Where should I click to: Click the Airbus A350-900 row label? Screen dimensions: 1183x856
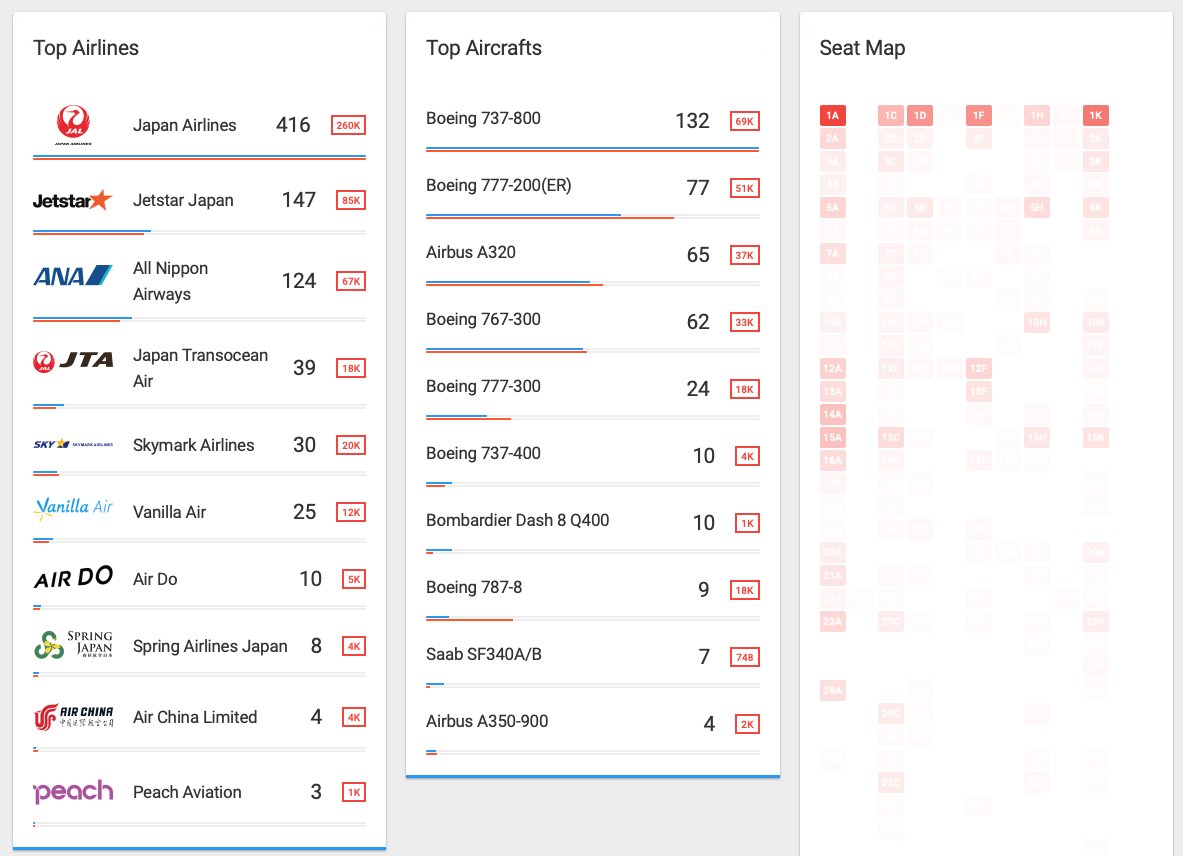[x=487, y=721]
